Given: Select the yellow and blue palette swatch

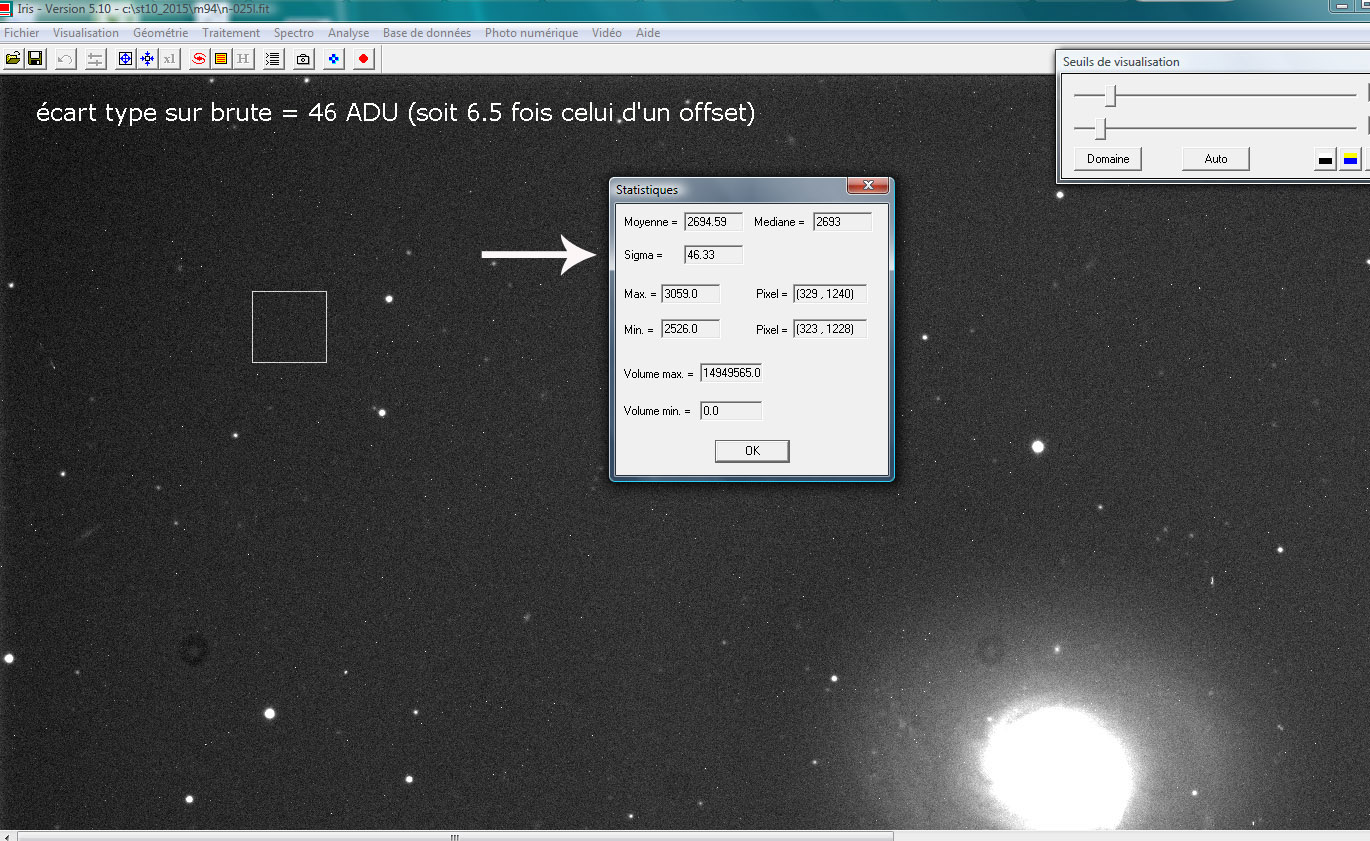Looking at the screenshot, I should point(1350,160).
